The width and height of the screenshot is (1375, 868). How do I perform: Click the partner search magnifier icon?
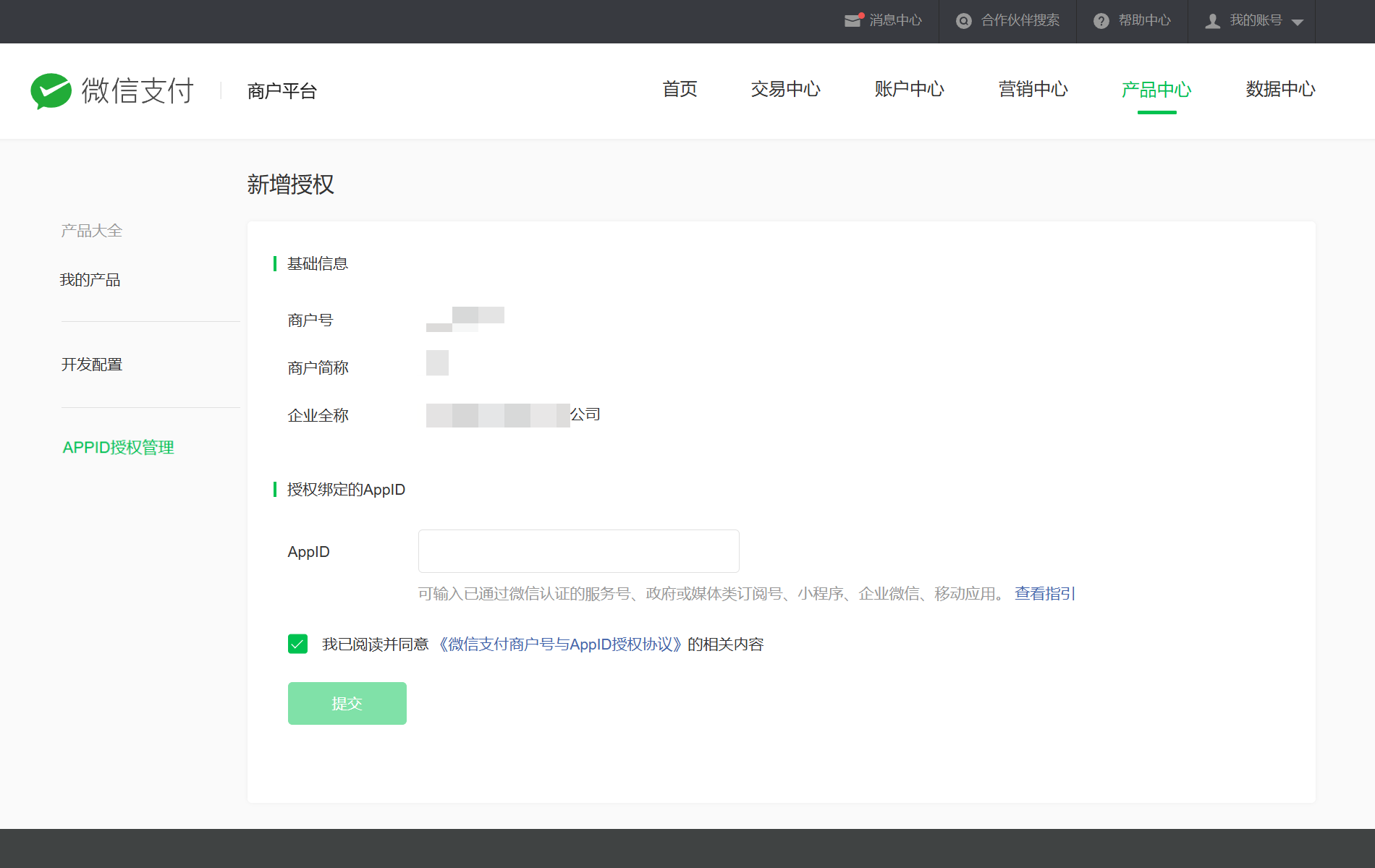pos(963,21)
